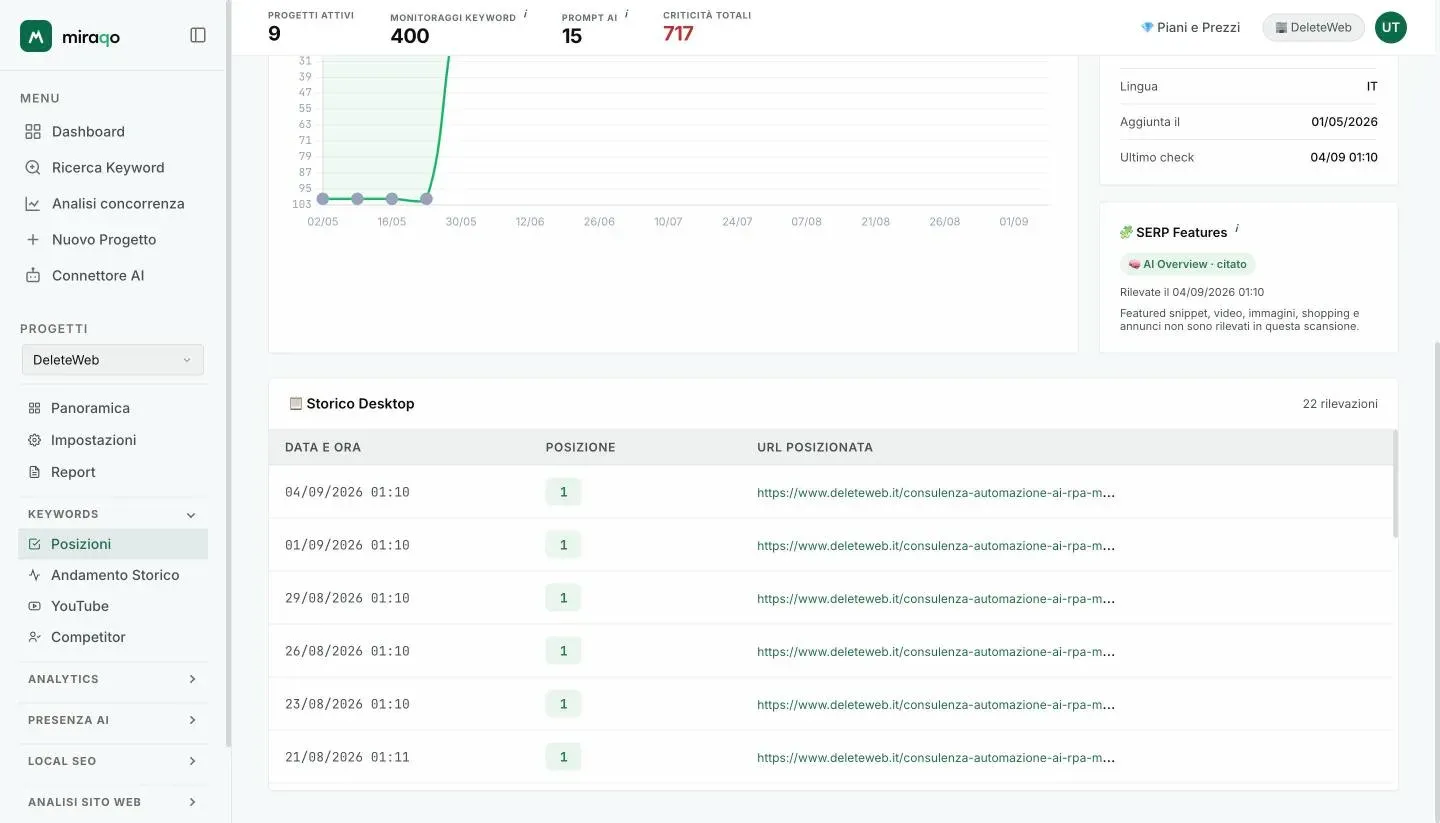Click the Posizioni checkbox icon
The image size is (1440, 823).
[35, 544]
